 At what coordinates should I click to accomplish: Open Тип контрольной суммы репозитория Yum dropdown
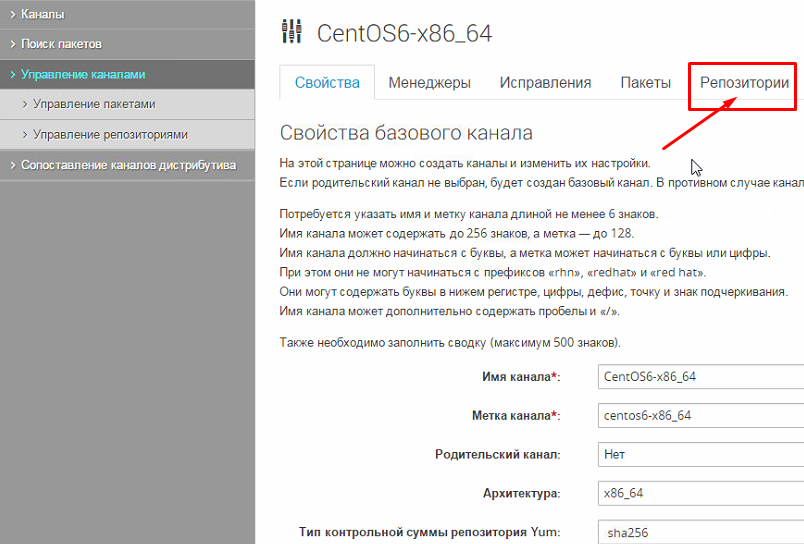tap(700, 532)
